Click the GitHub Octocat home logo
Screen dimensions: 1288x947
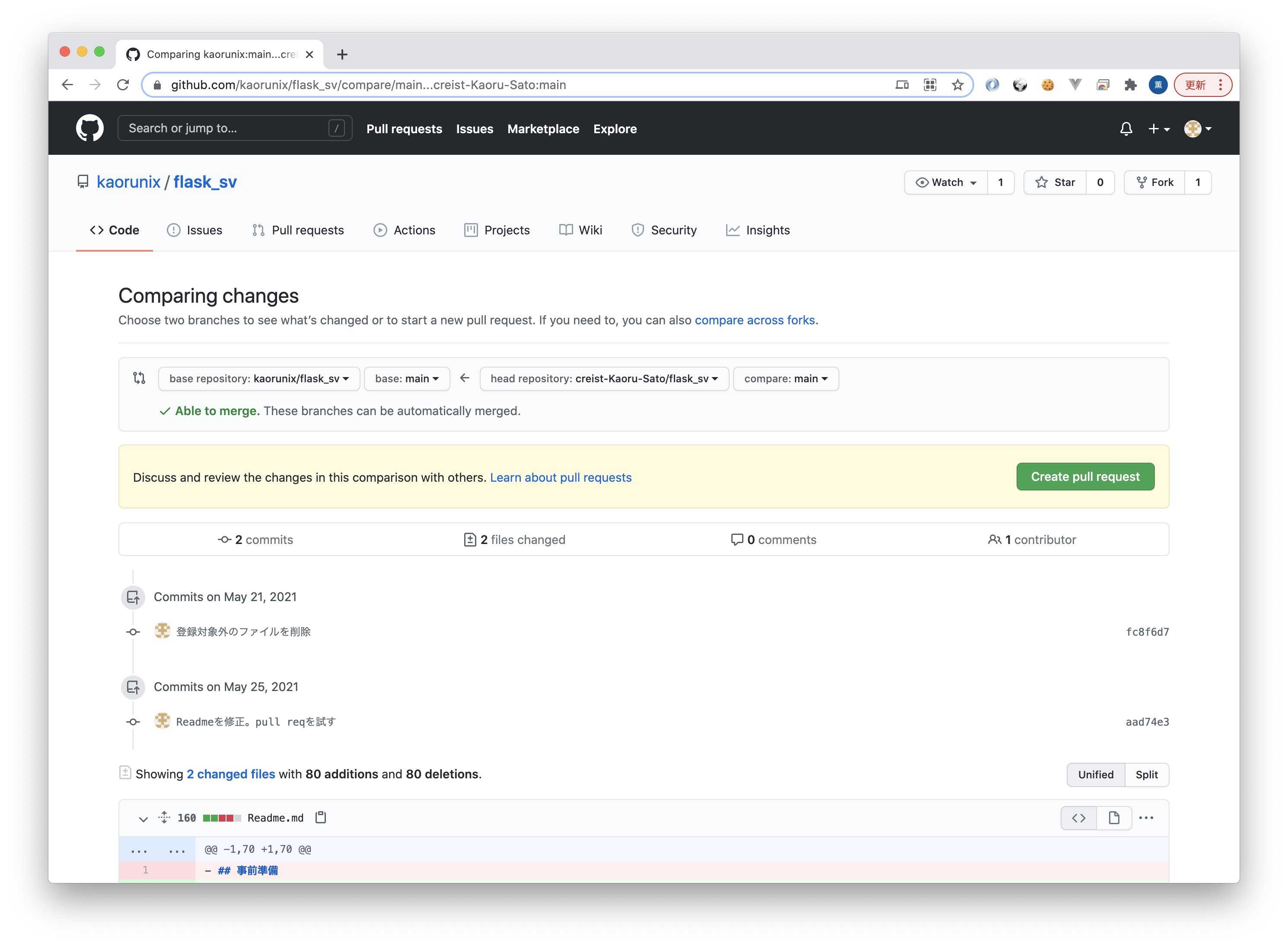[90, 128]
